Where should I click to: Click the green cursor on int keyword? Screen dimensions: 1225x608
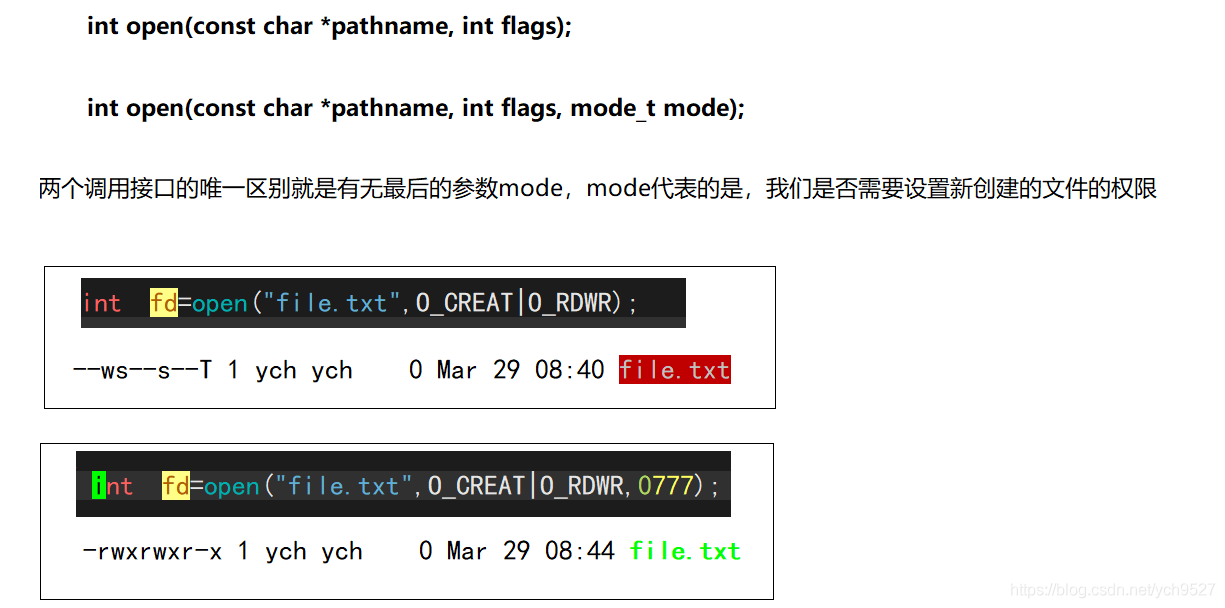99,486
